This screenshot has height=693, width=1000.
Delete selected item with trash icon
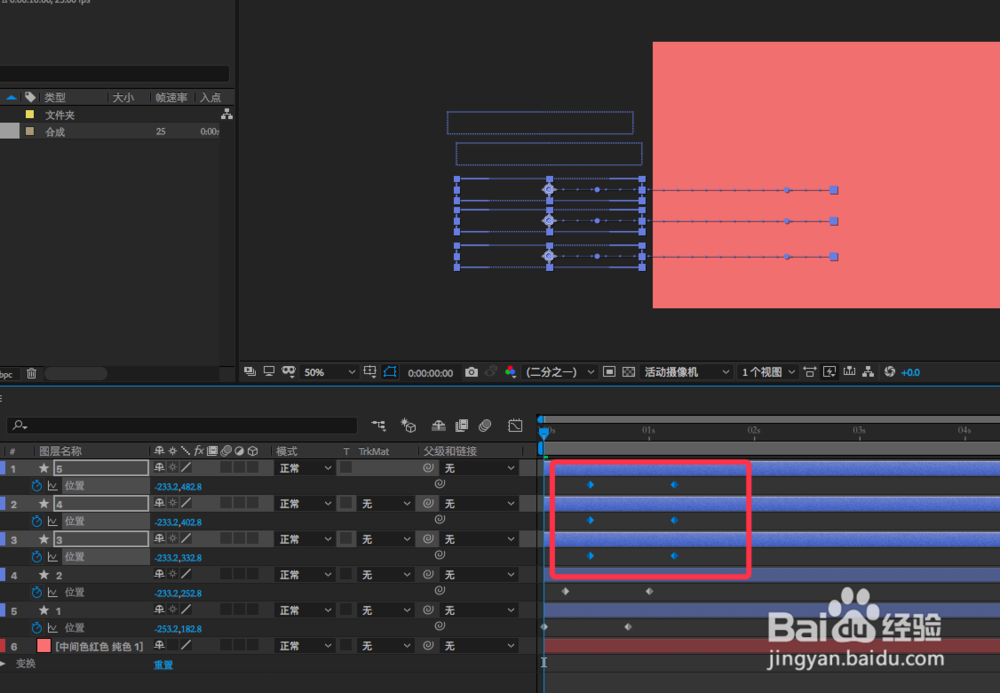31,374
